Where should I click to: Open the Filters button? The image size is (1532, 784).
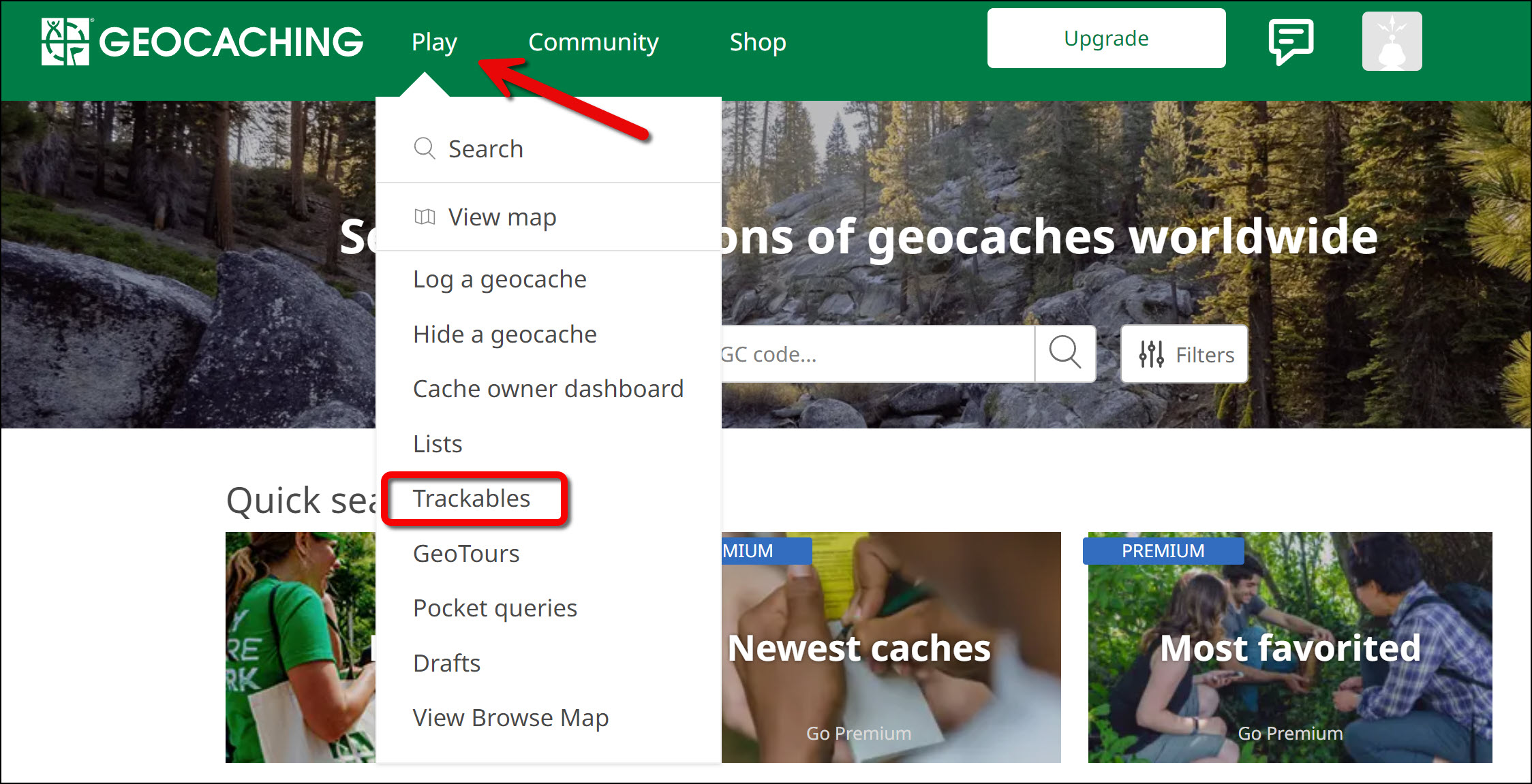pos(1184,354)
